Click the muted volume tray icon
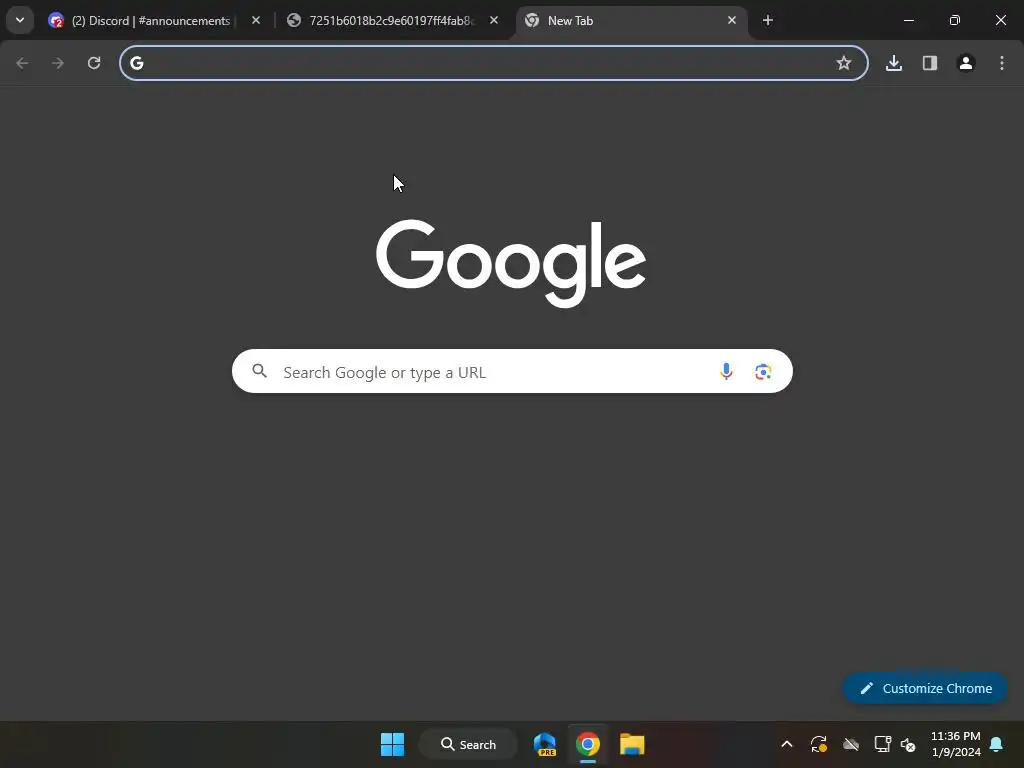Screen dimensions: 1024x768 (x=908, y=744)
